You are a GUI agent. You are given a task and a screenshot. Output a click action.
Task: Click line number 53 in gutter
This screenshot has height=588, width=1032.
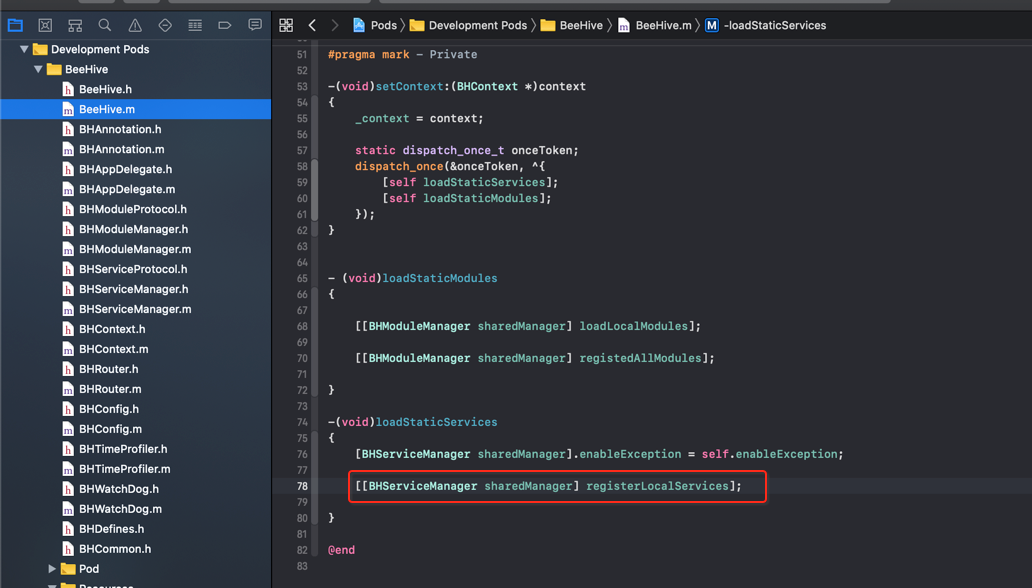[x=302, y=86]
